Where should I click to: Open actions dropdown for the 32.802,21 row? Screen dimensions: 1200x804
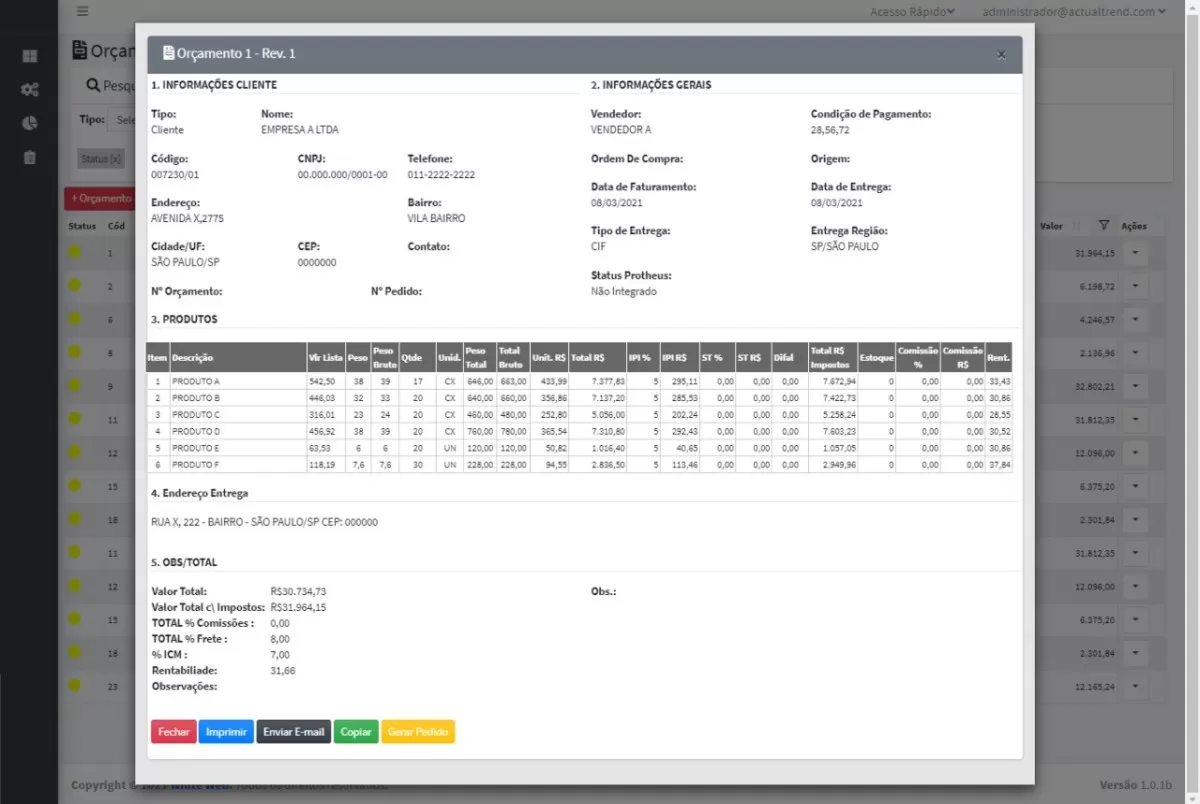tap(1136, 386)
